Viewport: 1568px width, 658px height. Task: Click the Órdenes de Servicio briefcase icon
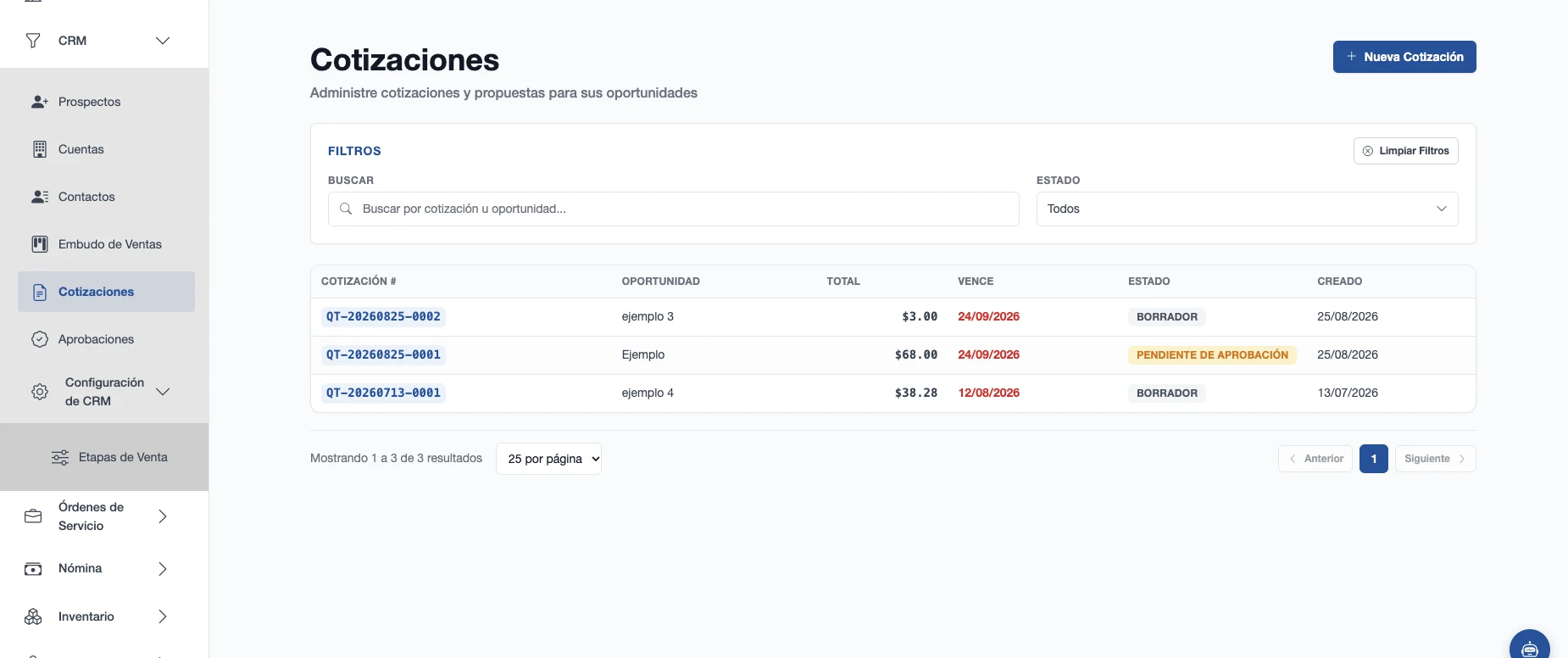33,516
